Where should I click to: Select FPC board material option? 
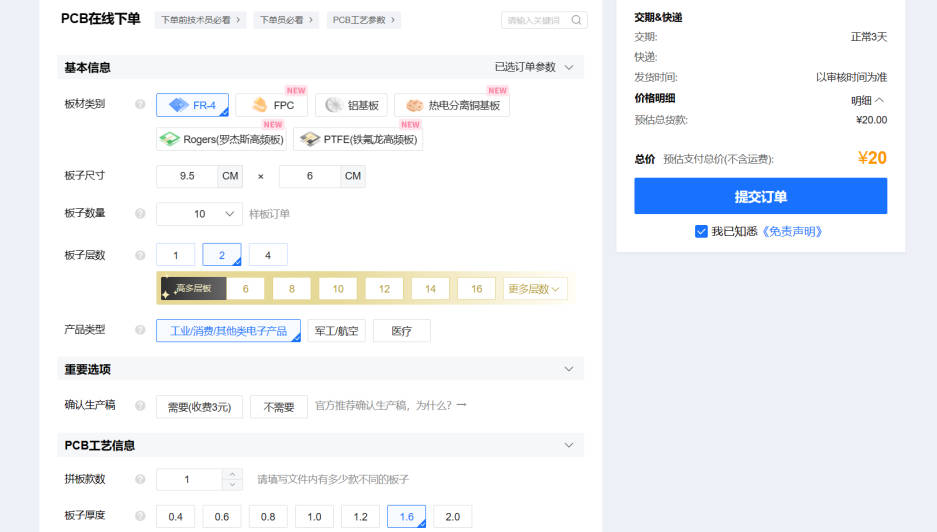272,105
